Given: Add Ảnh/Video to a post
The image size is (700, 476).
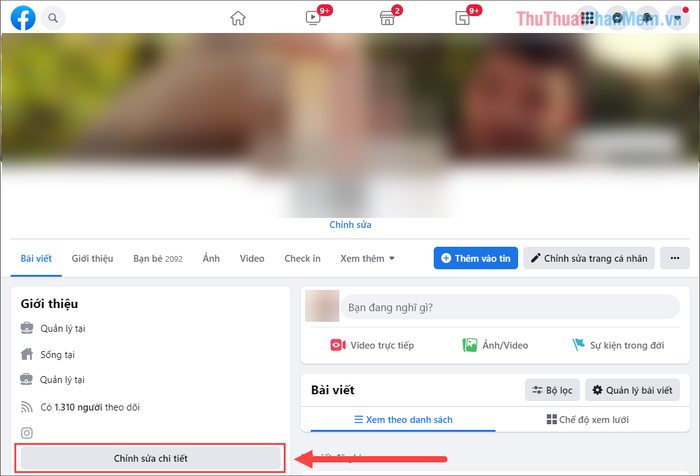Looking at the screenshot, I should point(495,345).
